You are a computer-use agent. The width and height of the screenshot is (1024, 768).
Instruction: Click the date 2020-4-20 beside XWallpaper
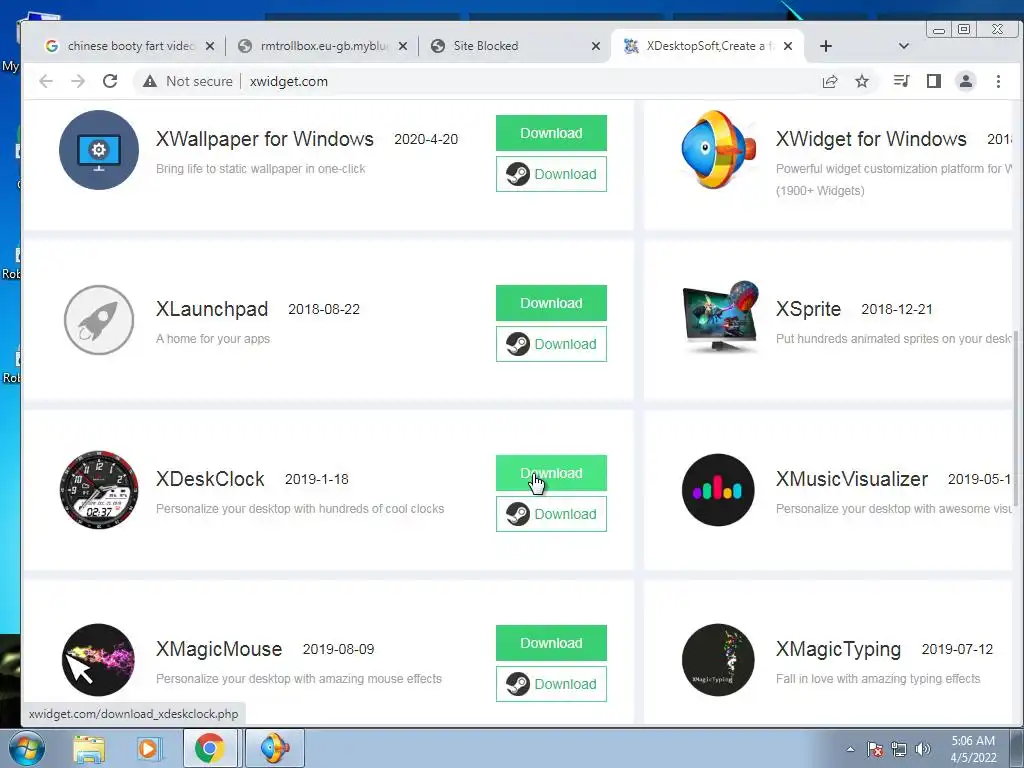[x=426, y=139]
